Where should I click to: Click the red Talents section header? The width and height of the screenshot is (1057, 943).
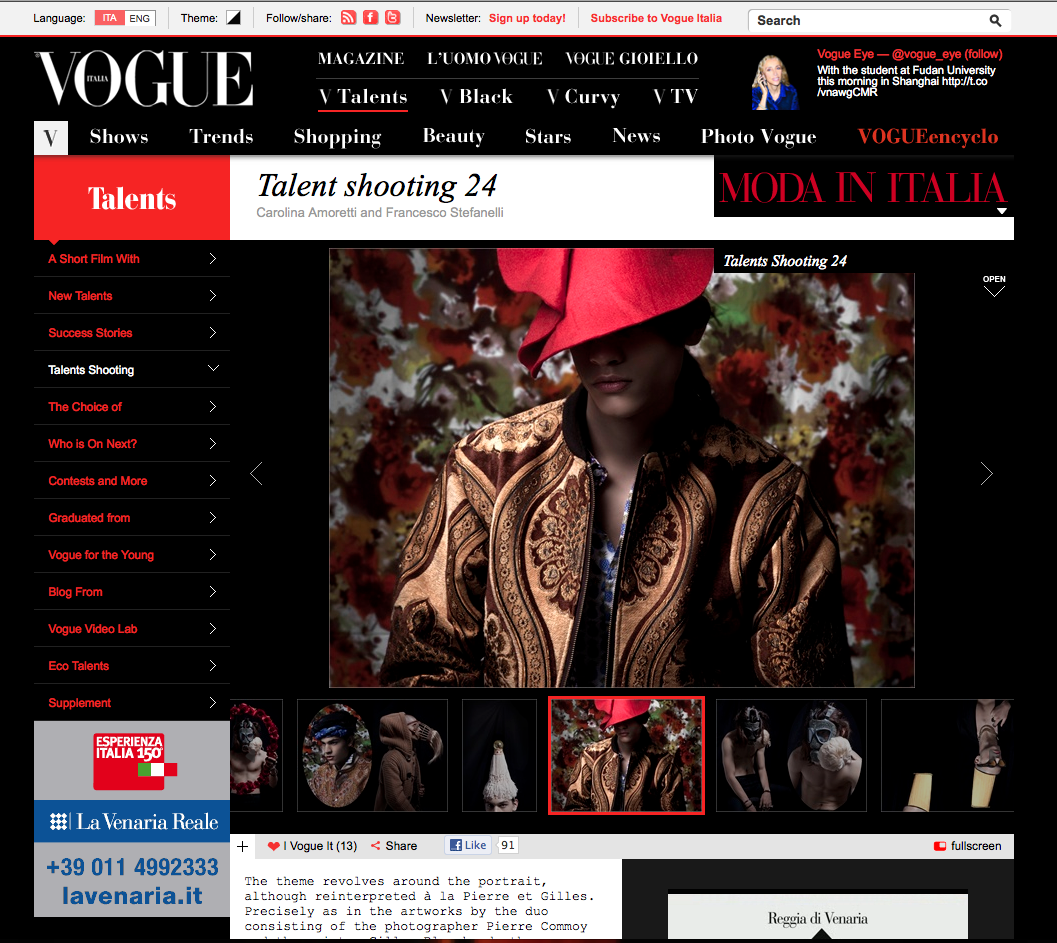click(x=132, y=198)
